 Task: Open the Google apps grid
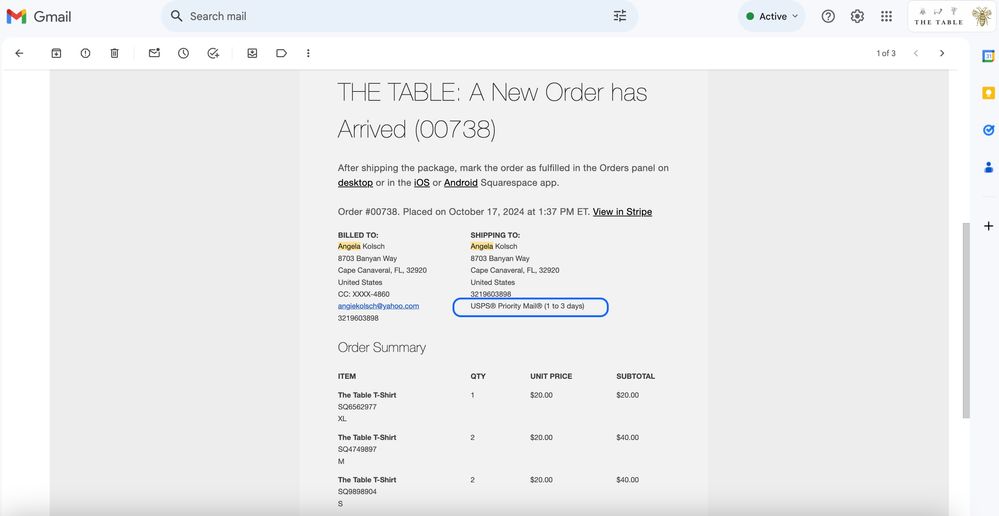(886, 17)
